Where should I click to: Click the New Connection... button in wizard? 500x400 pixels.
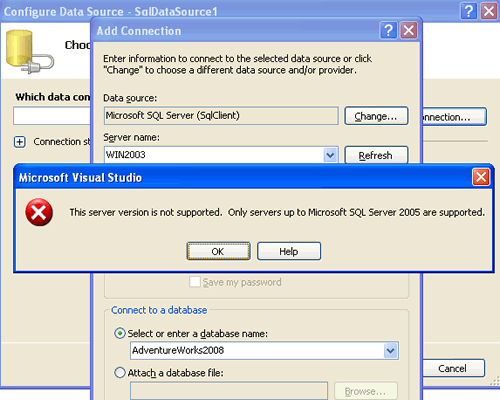[454, 117]
